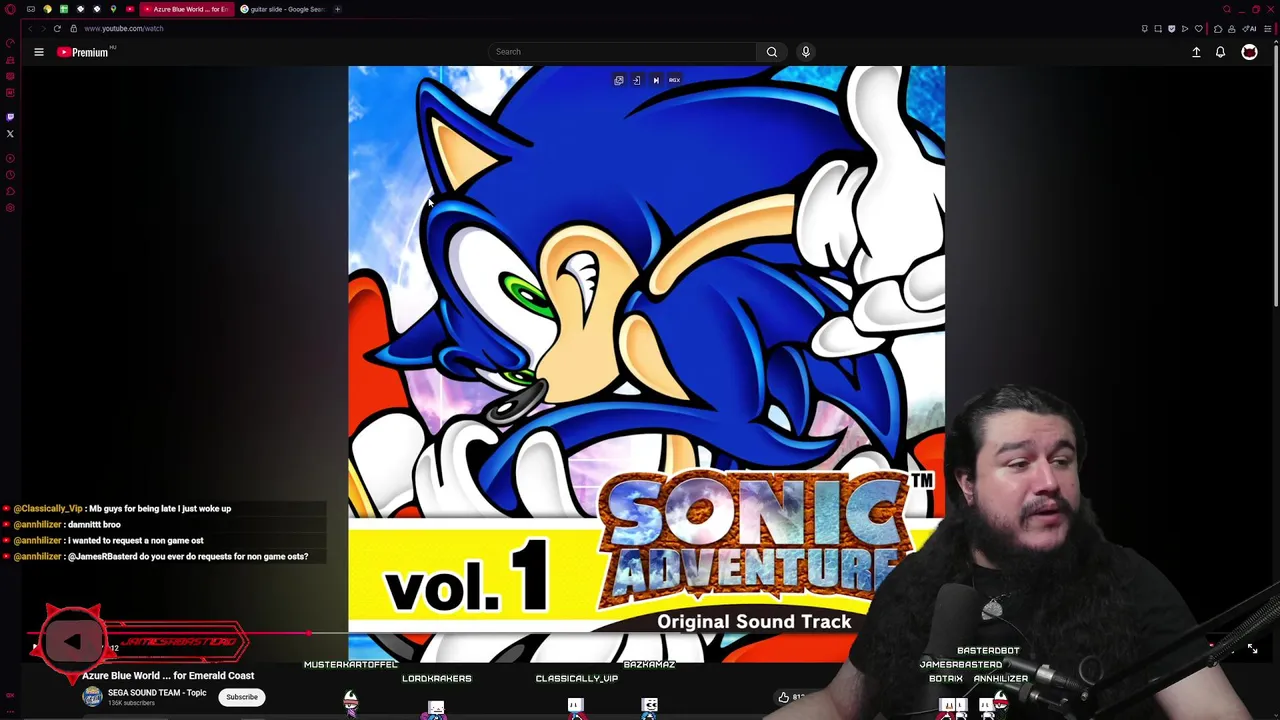The image size is (1280, 720).
Task: Open the pinned Google Maps tab
Action: 113,9
